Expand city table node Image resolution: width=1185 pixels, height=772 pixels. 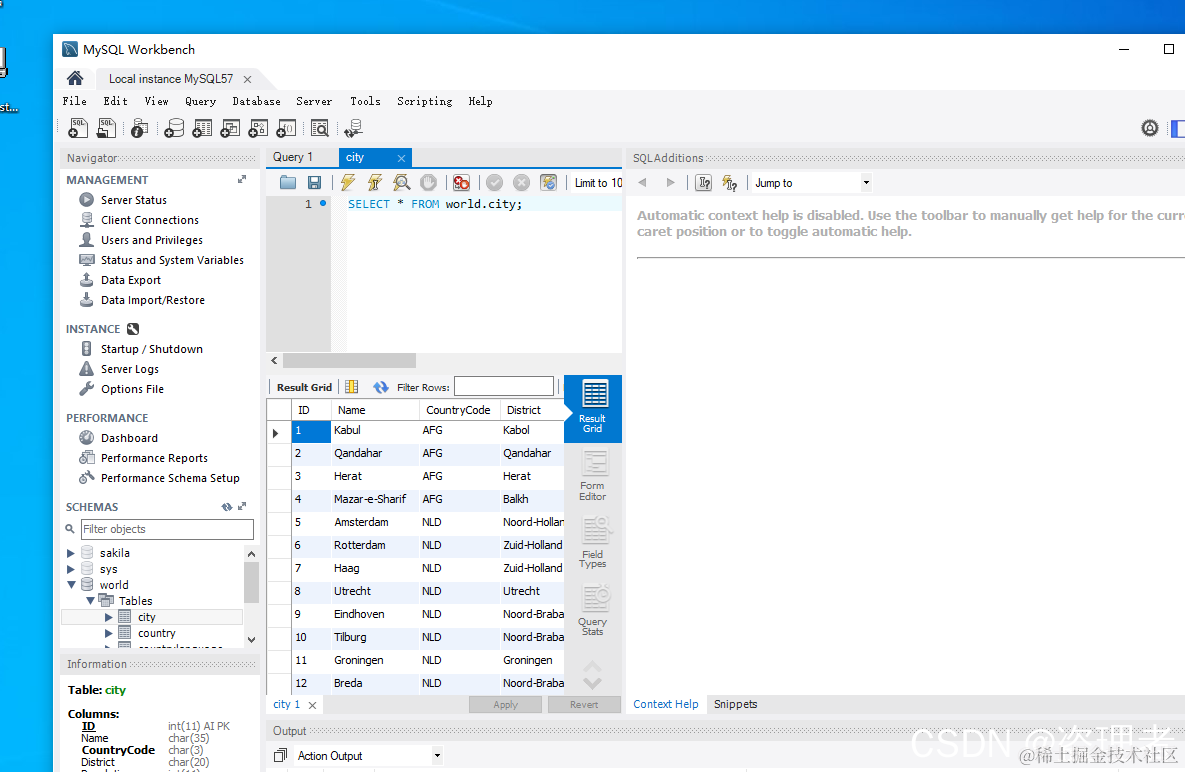click(108, 617)
